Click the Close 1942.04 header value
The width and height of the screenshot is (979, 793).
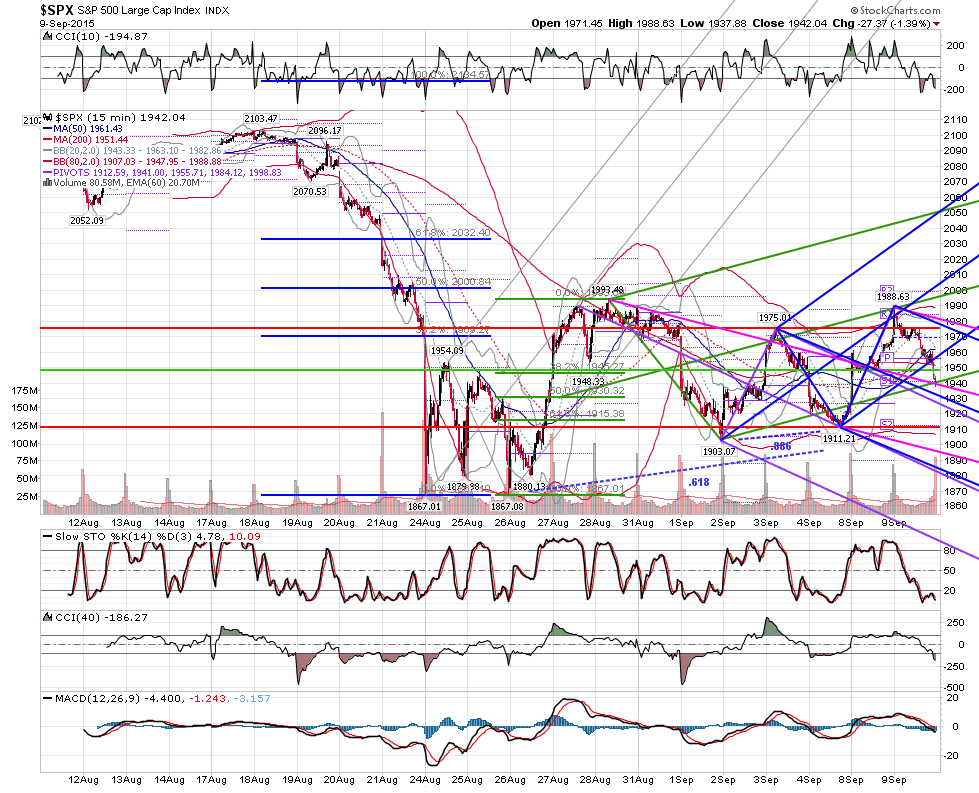790,23
